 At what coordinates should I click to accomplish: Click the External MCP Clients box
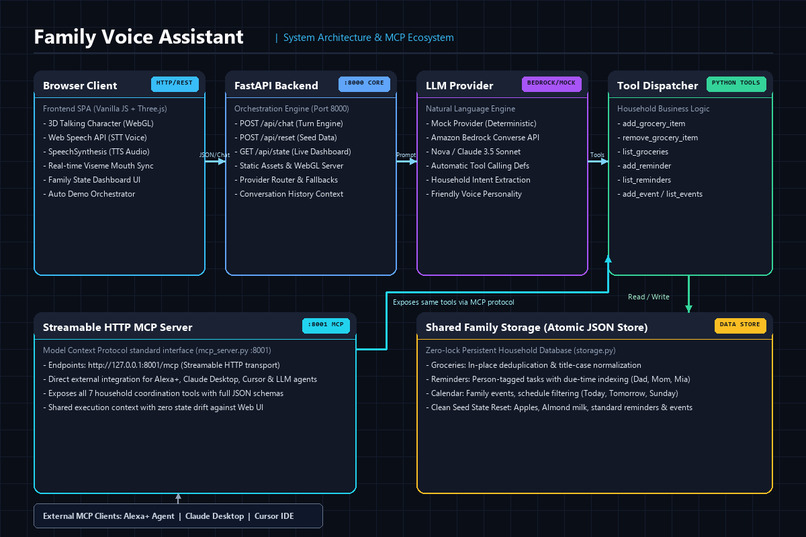[178, 516]
